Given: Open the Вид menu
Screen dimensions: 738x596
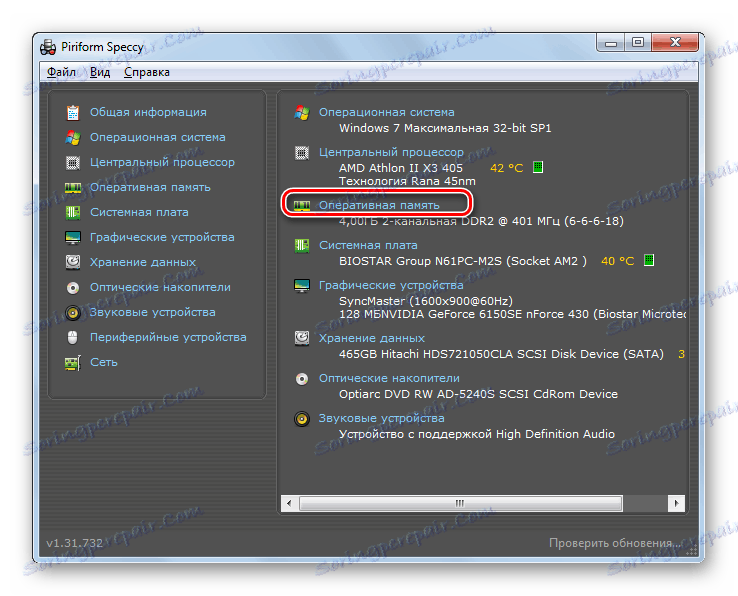Looking at the screenshot, I should point(100,72).
